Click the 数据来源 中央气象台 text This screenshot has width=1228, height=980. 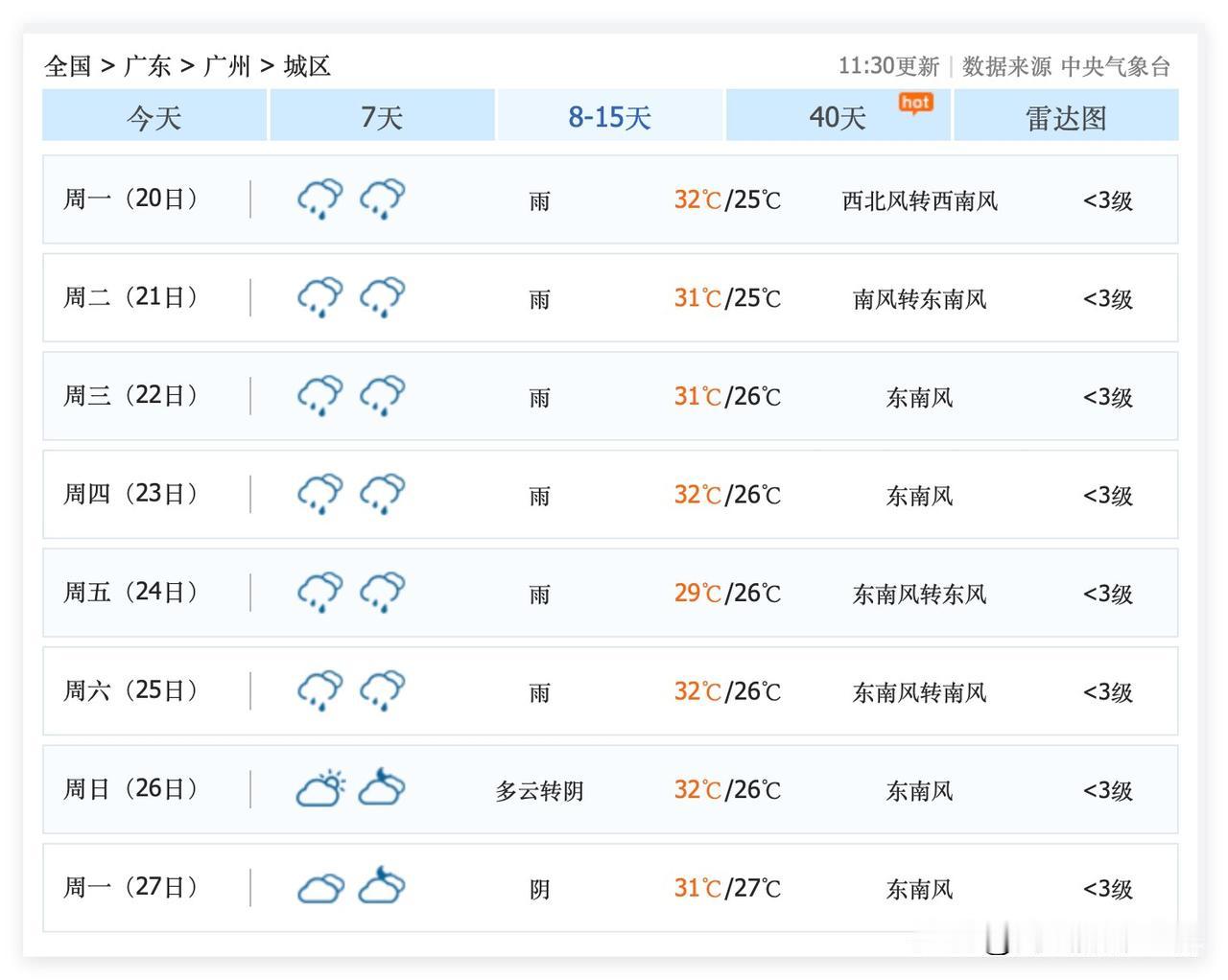[1066, 66]
